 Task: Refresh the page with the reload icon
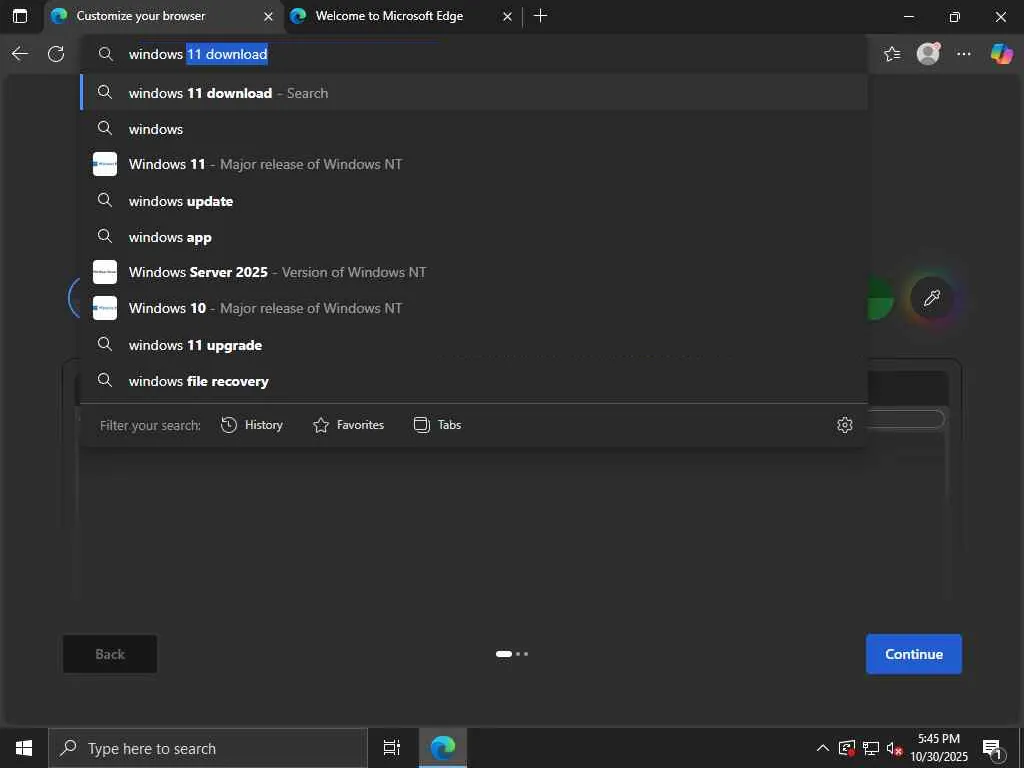point(56,54)
